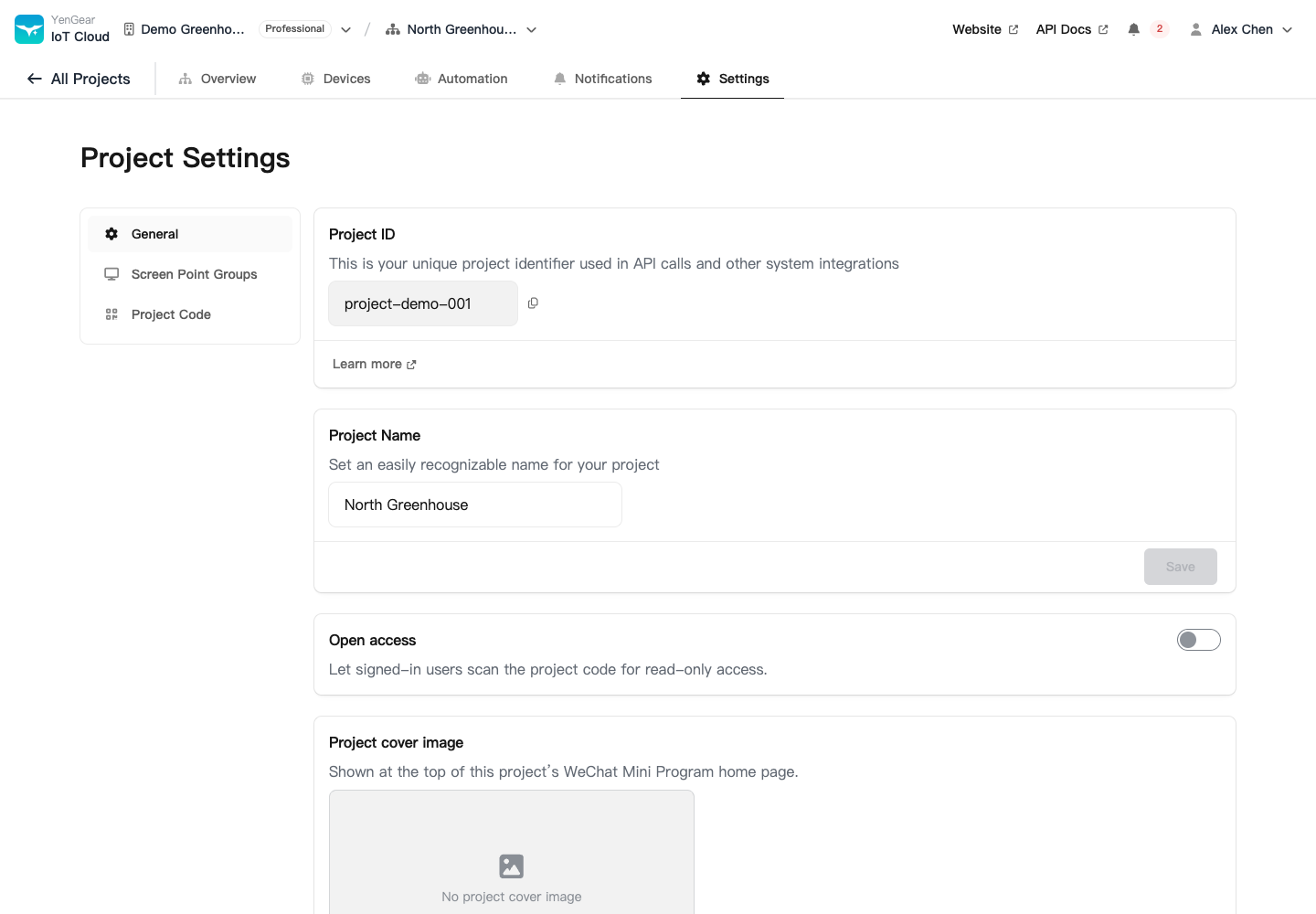The image size is (1316, 914).
Task: Click the Project Settings heading
Action: click(186, 158)
